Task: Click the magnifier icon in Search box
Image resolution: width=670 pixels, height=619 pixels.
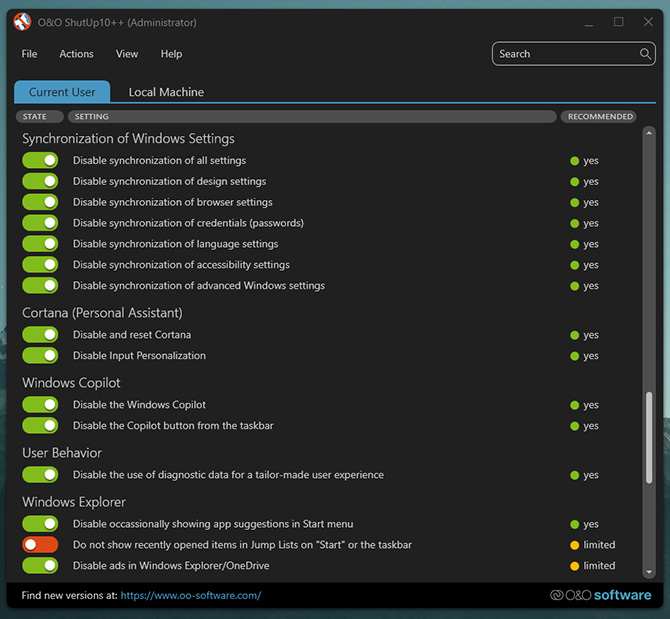Action: 645,54
